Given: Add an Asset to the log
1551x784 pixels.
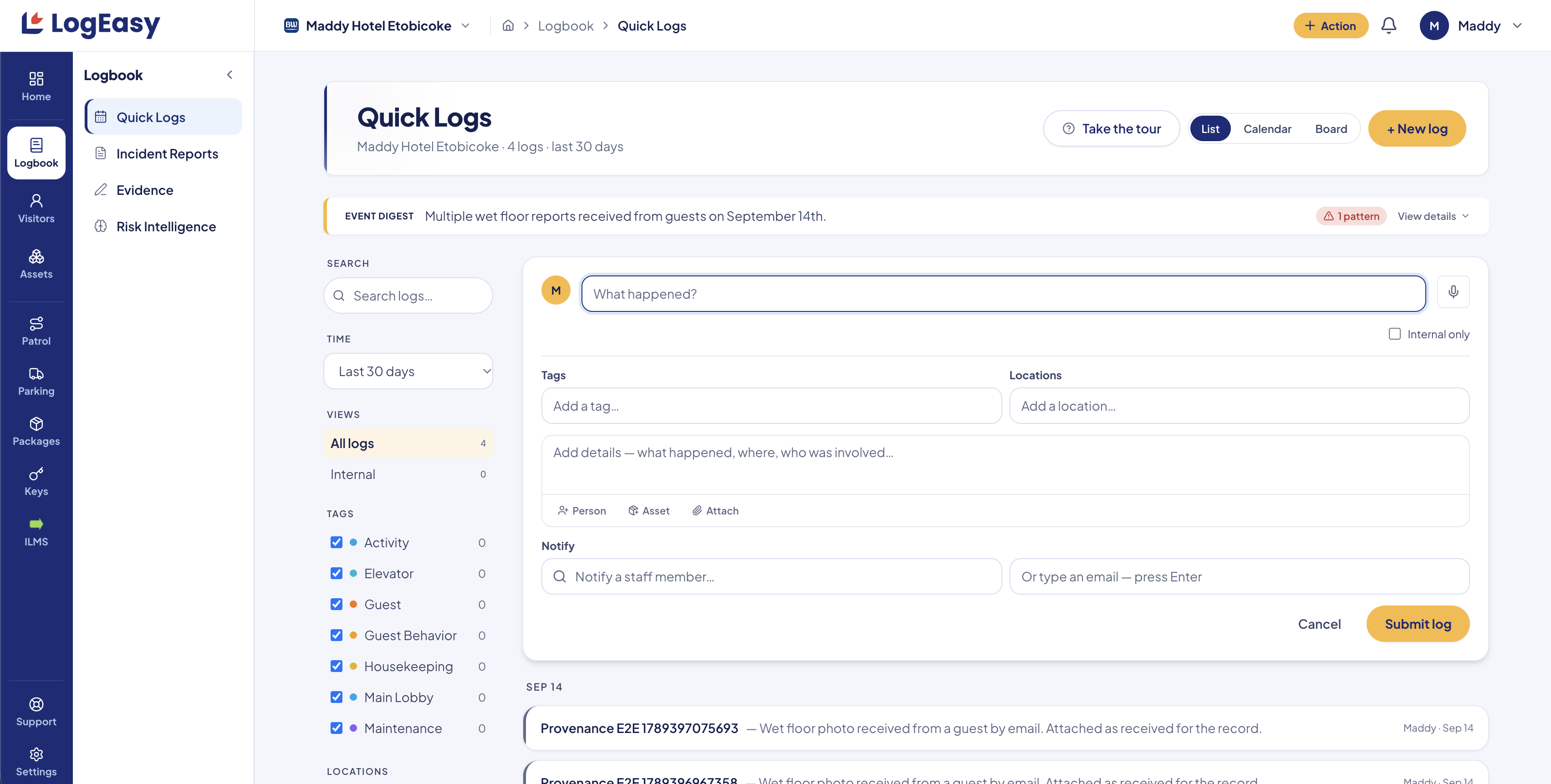Looking at the screenshot, I should 648,511.
